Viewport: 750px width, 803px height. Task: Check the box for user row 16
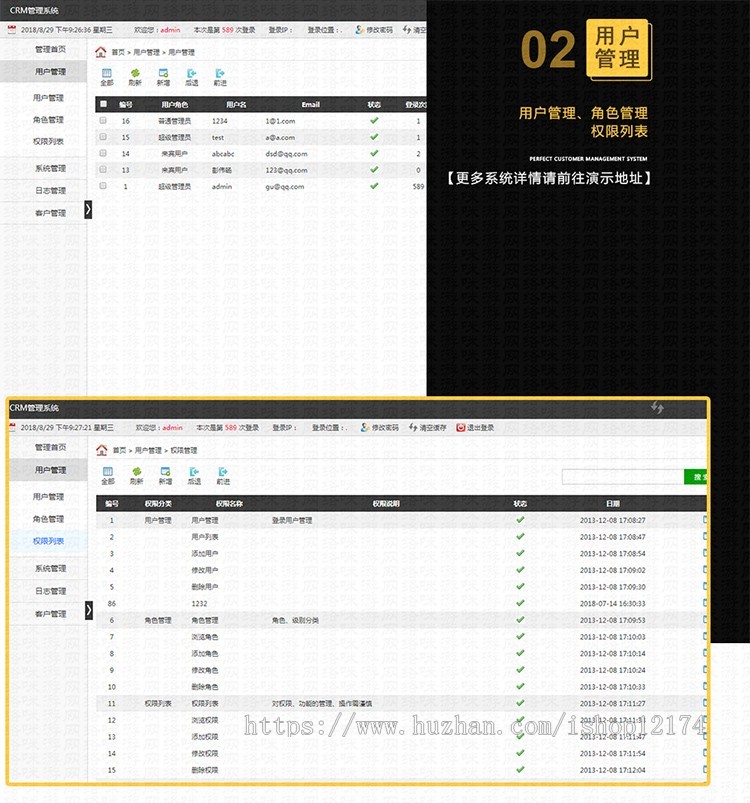[x=103, y=120]
